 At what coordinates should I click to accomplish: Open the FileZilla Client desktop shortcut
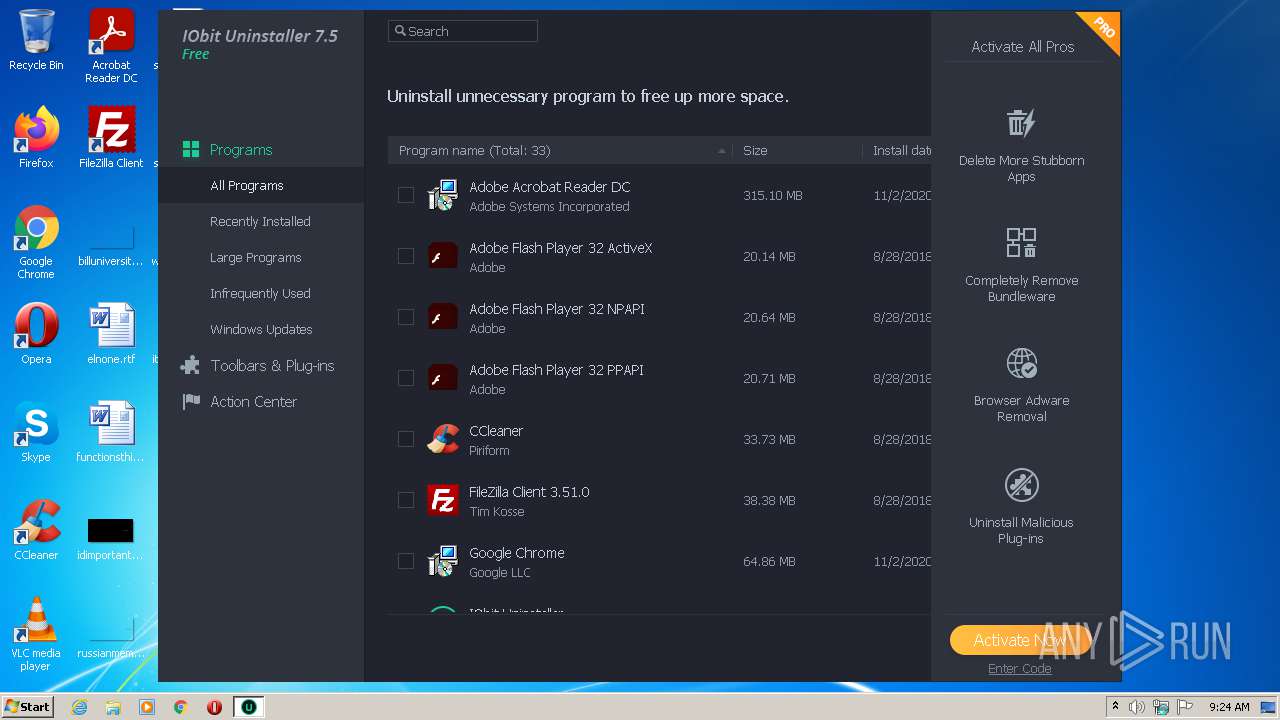pyautogui.click(x=111, y=138)
